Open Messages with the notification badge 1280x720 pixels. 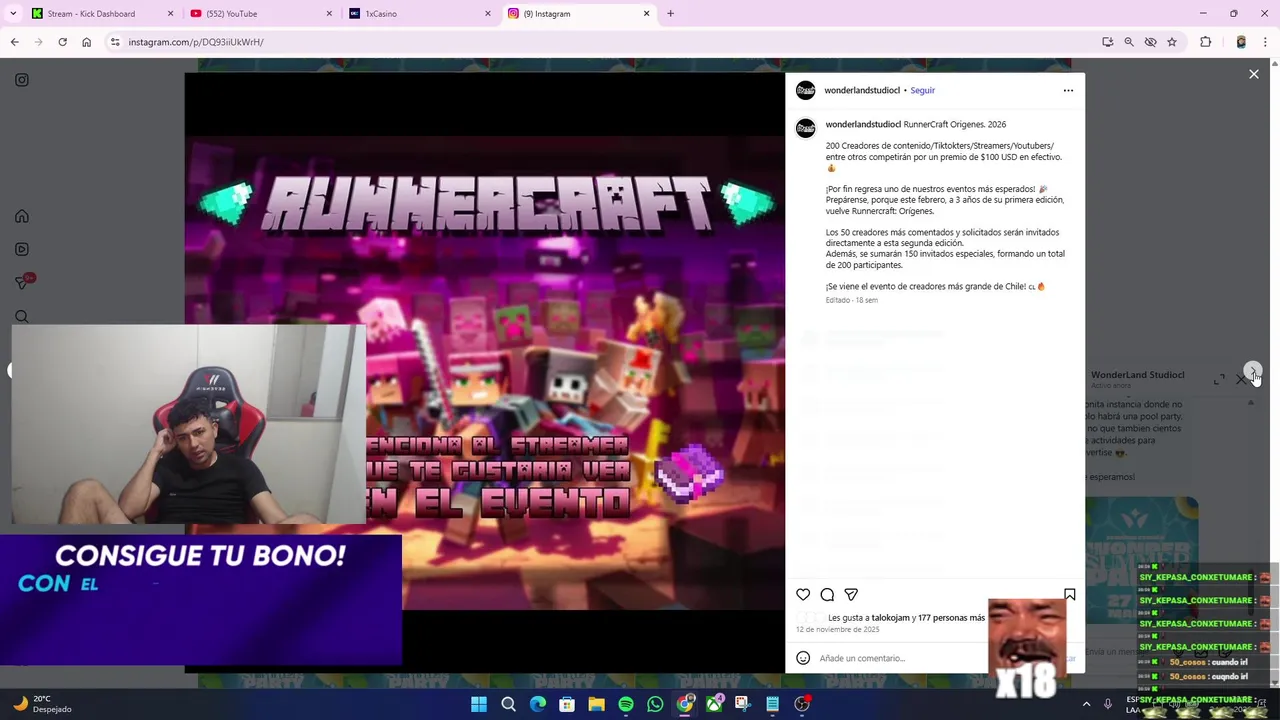pyautogui.click(x=23, y=282)
